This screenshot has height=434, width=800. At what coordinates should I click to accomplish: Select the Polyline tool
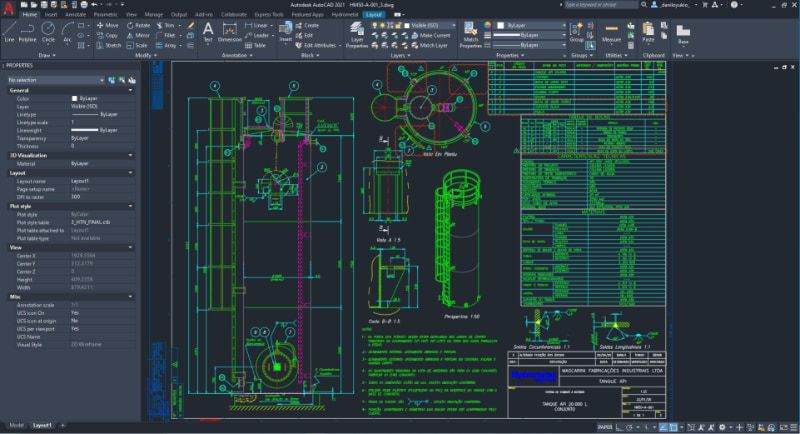click(27, 32)
